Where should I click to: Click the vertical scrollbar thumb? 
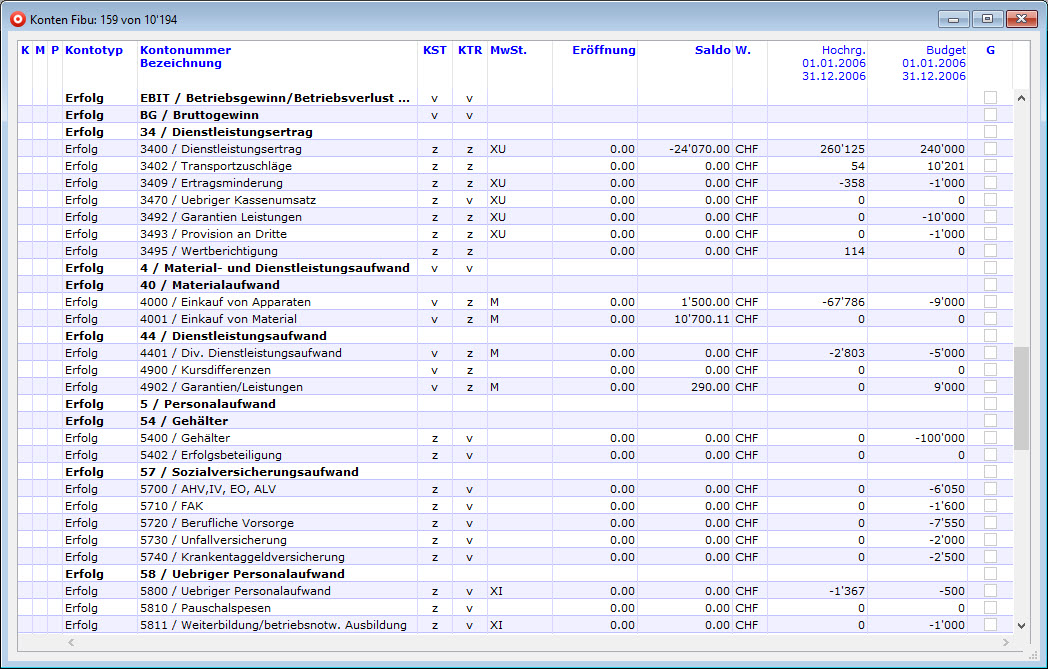tap(1021, 398)
